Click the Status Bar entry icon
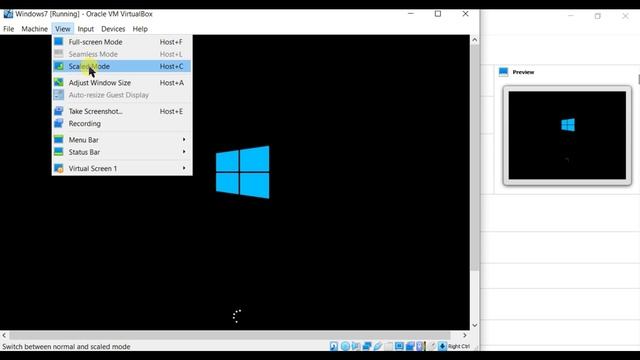This screenshot has height=360, width=640. click(x=59, y=152)
